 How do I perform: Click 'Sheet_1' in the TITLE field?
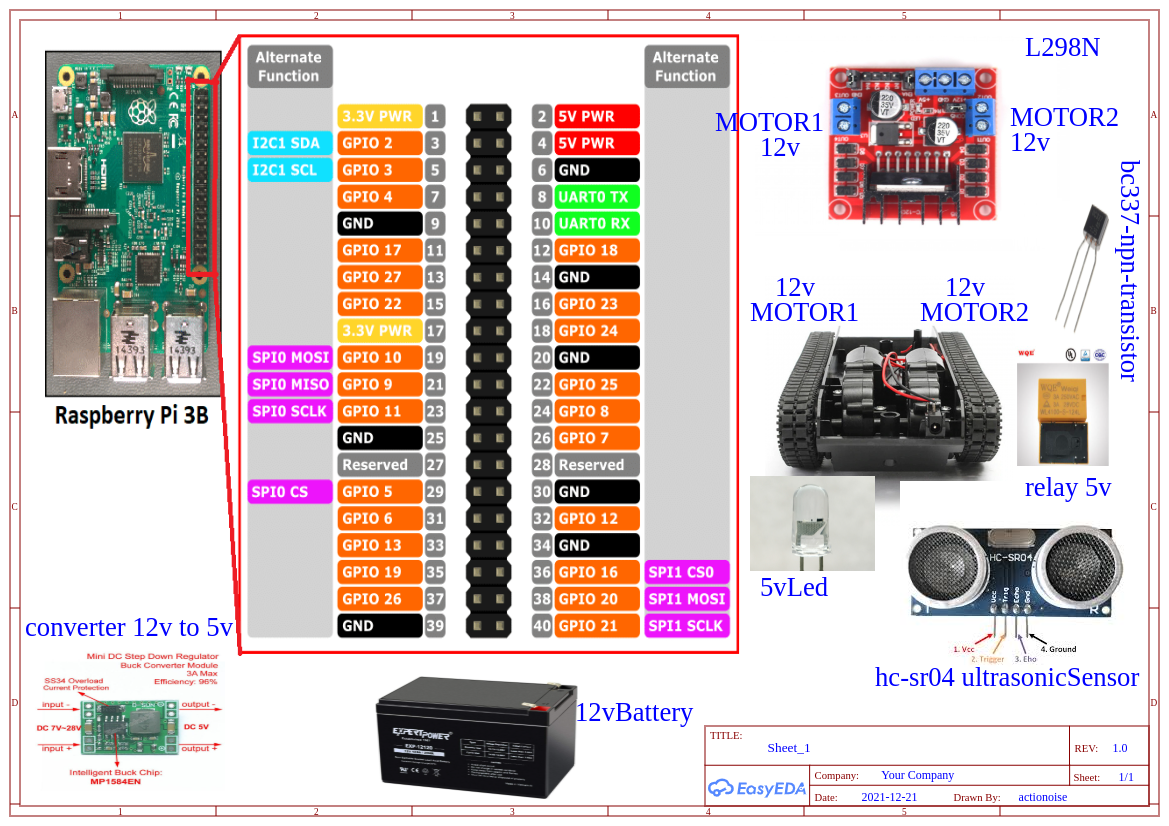click(x=789, y=748)
